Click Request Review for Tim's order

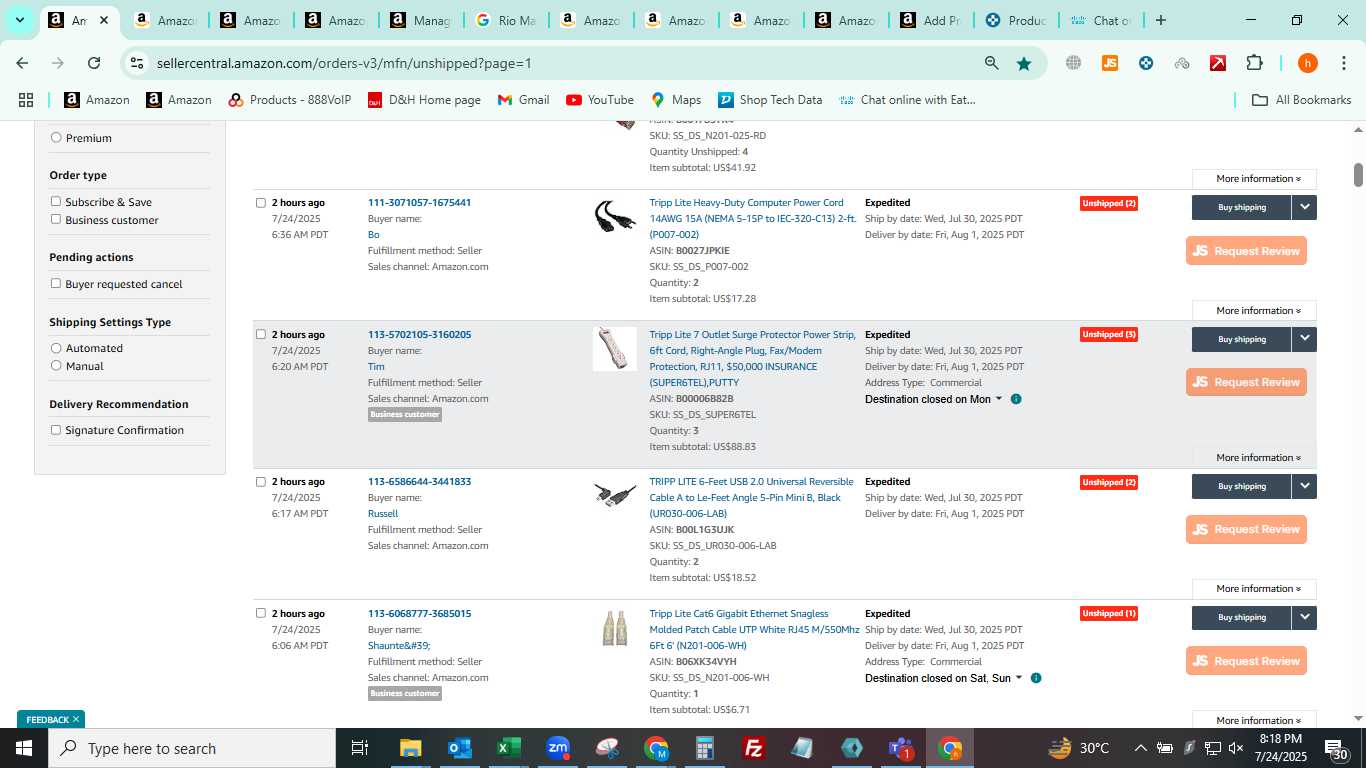(x=1246, y=382)
